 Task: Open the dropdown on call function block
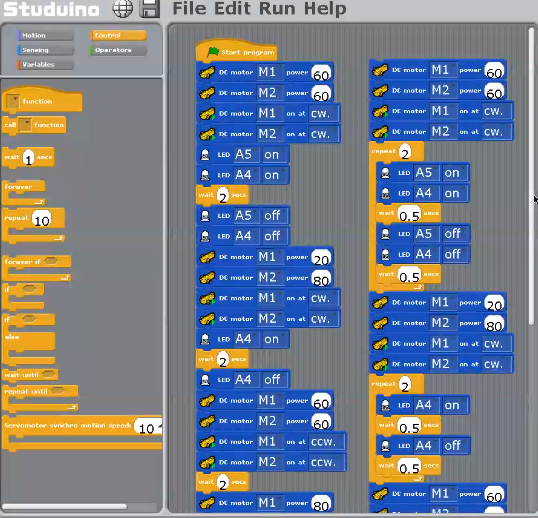click(x=25, y=125)
